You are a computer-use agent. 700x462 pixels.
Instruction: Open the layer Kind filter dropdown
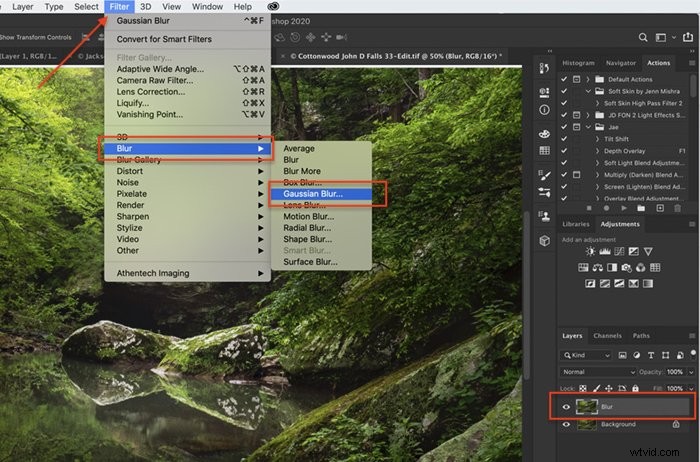[586, 355]
